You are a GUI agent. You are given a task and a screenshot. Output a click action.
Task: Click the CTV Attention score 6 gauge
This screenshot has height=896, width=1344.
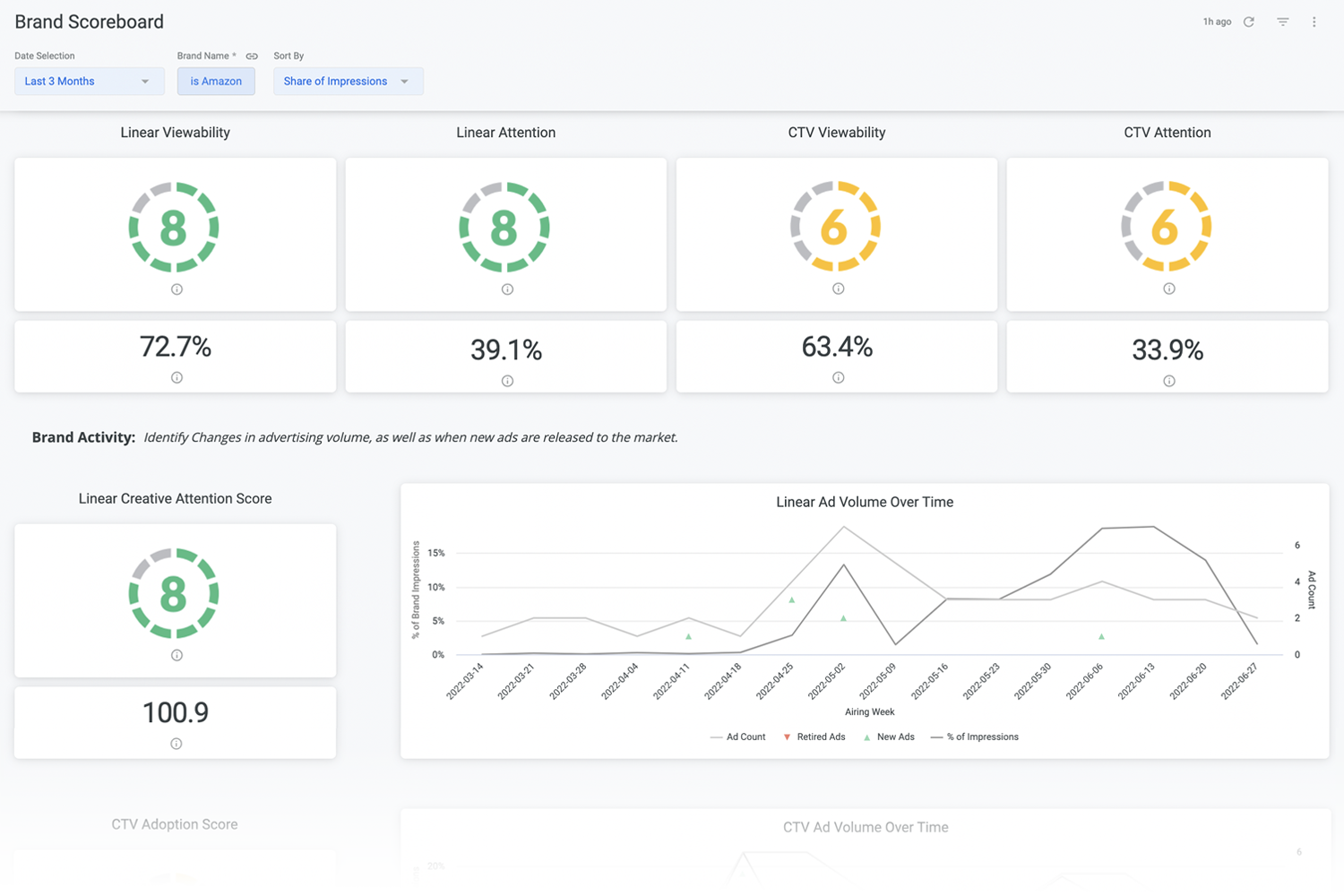point(1166,227)
